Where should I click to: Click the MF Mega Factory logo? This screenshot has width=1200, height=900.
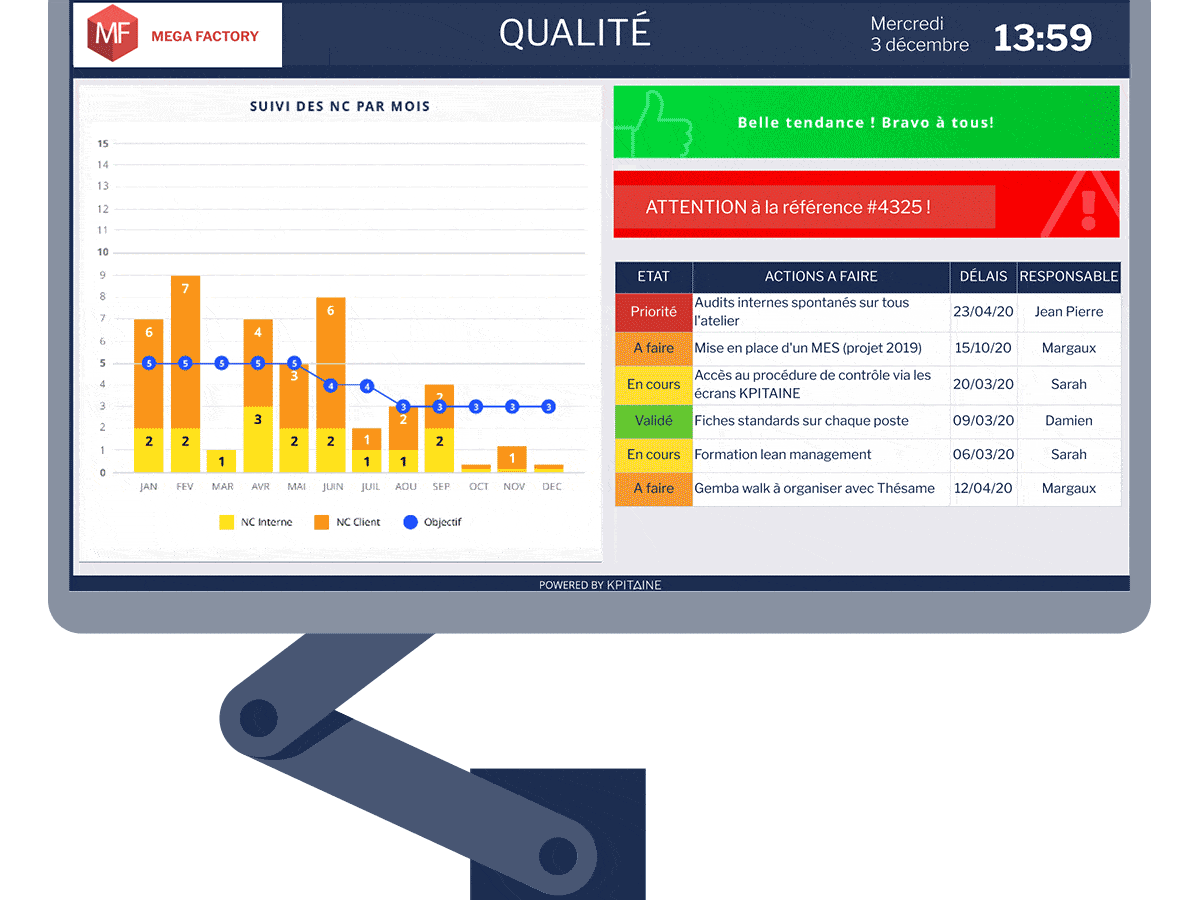coord(177,36)
